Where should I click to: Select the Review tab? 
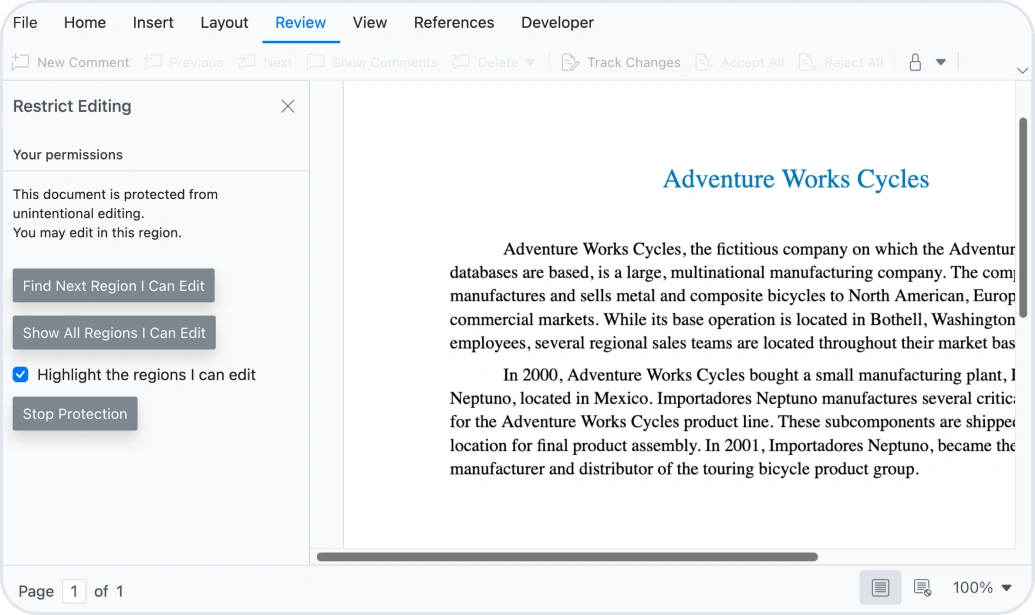300,22
